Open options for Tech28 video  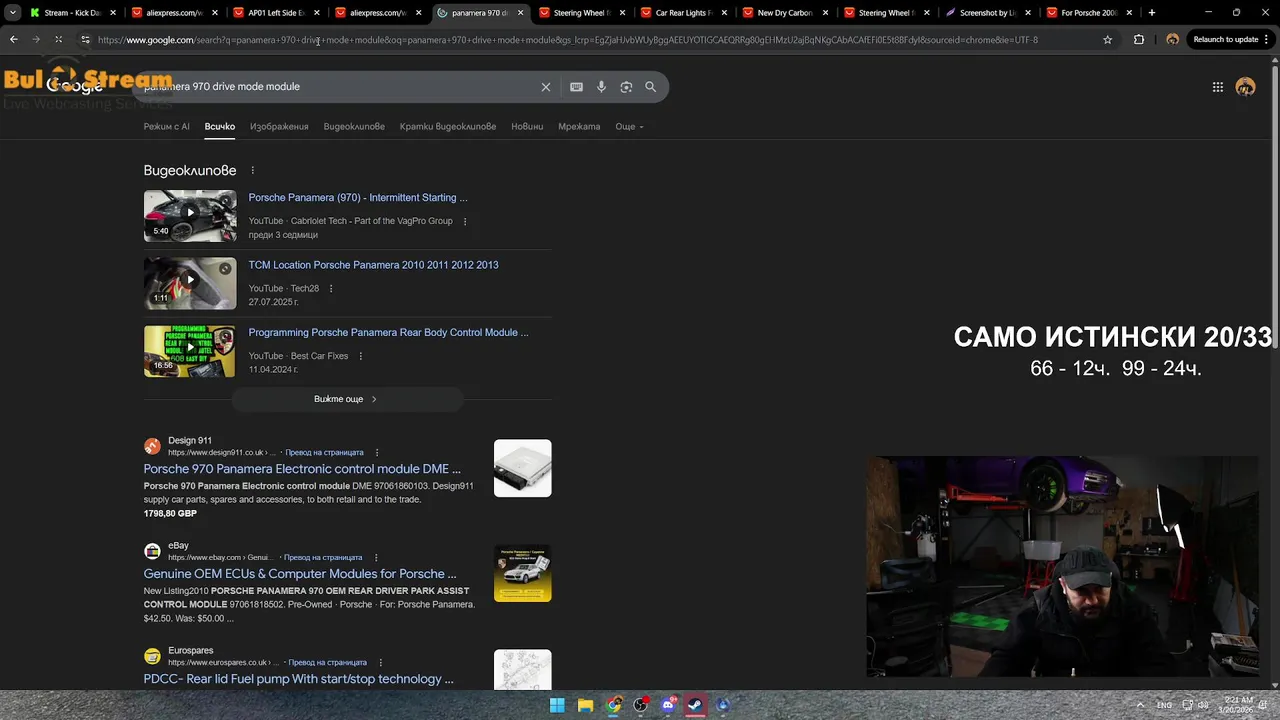click(331, 289)
